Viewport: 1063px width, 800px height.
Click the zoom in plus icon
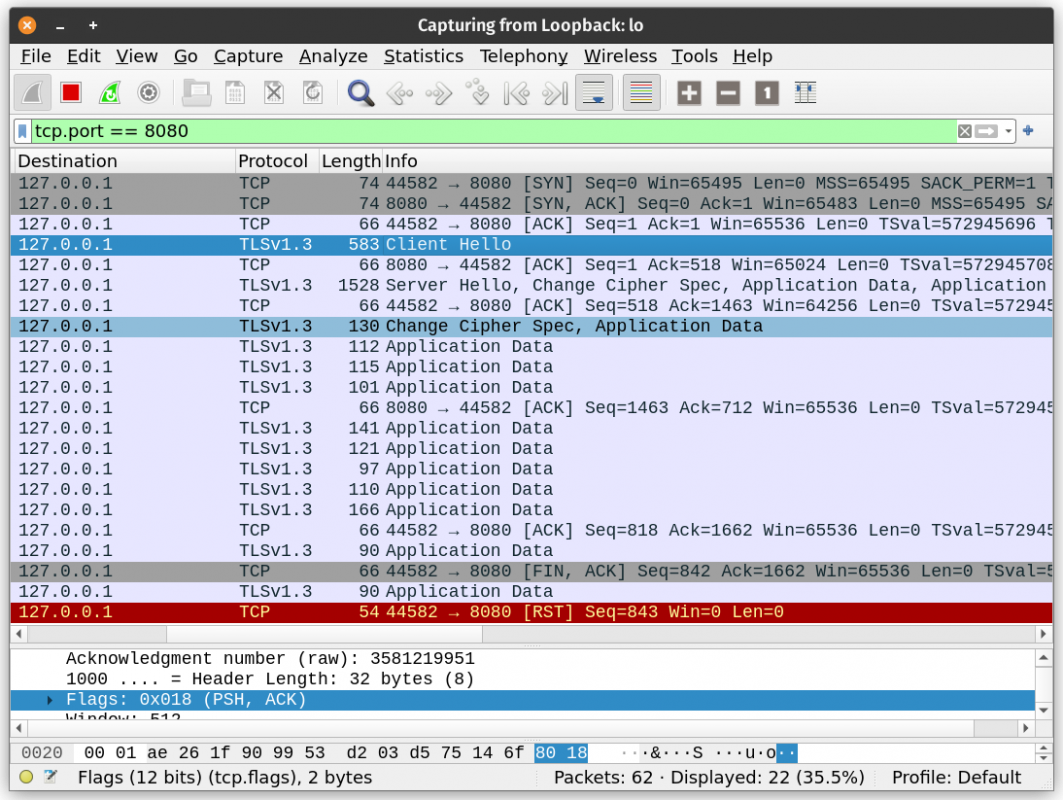689,93
